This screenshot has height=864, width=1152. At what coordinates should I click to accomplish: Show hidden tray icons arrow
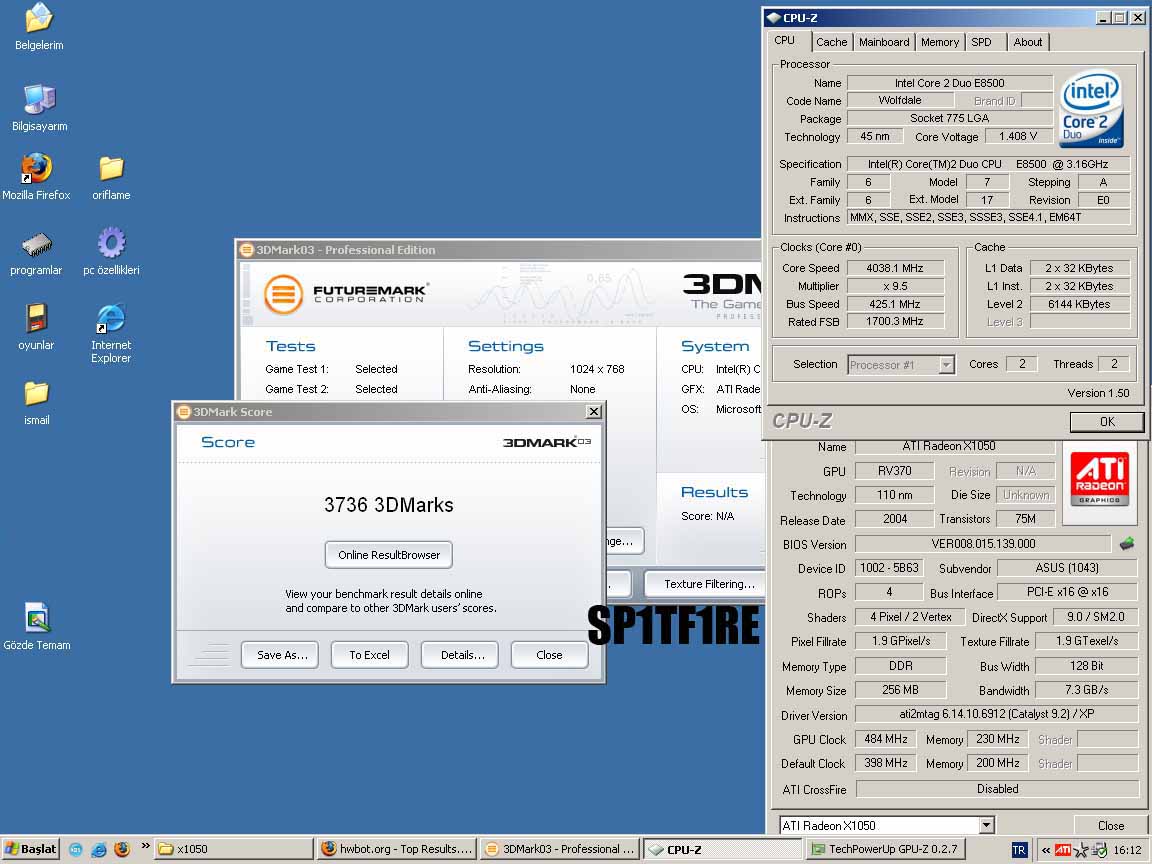[x=1045, y=850]
